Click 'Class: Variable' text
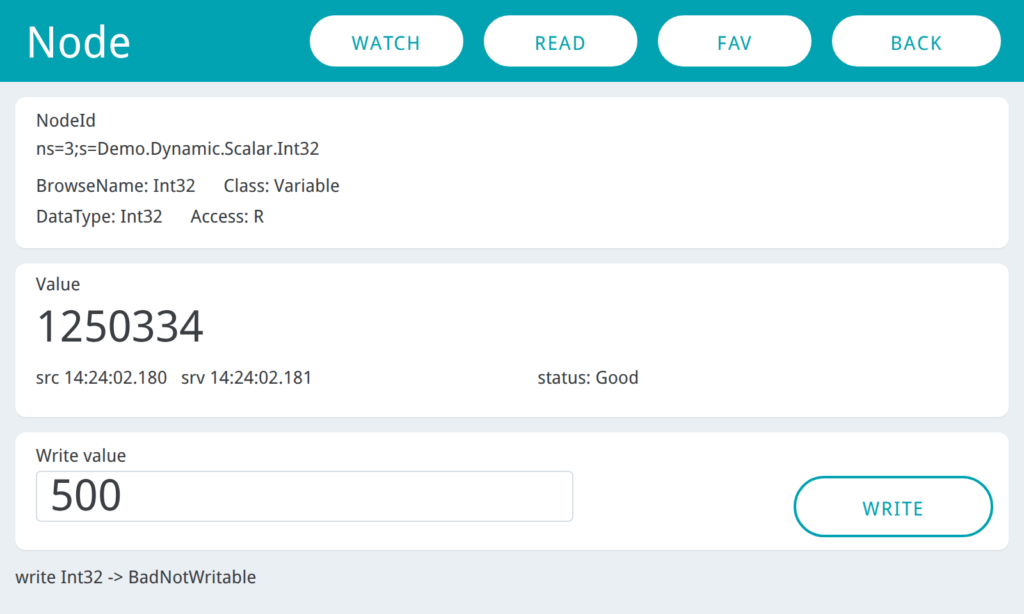 click(281, 186)
